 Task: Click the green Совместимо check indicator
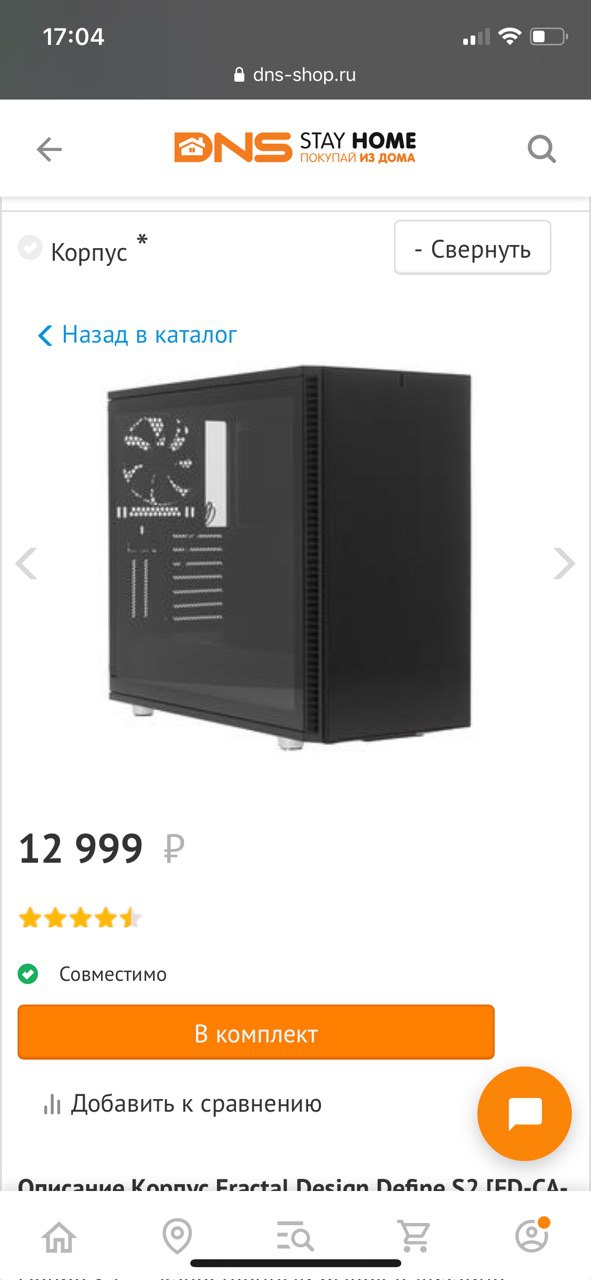click(x=28, y=973)
